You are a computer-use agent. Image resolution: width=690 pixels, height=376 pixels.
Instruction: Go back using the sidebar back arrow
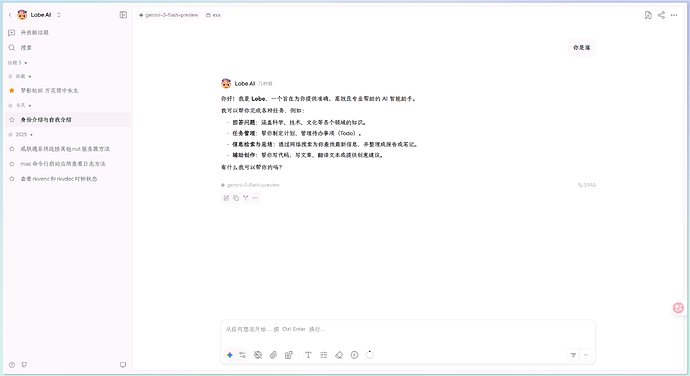coord(10,15)
